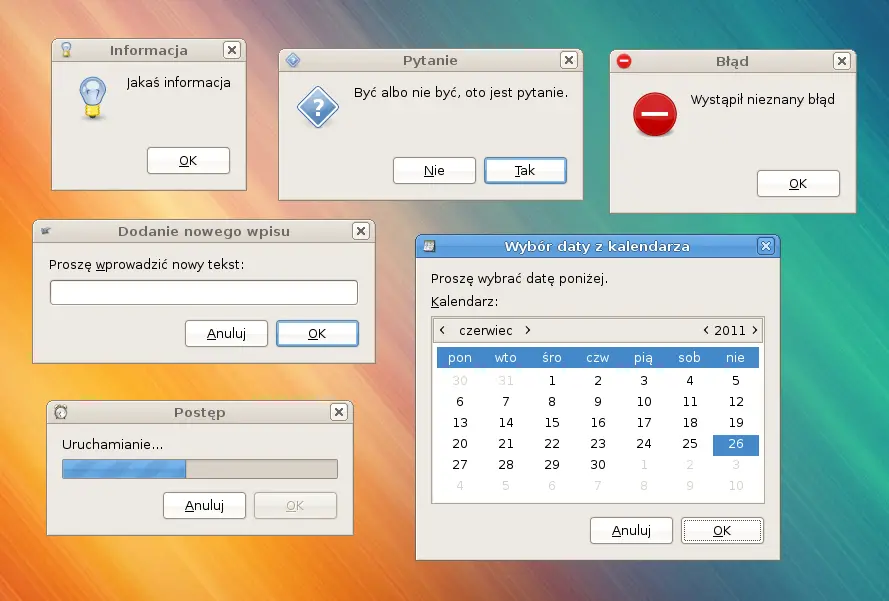
Task: Close the Informacja dialog window
Action: 232,50
